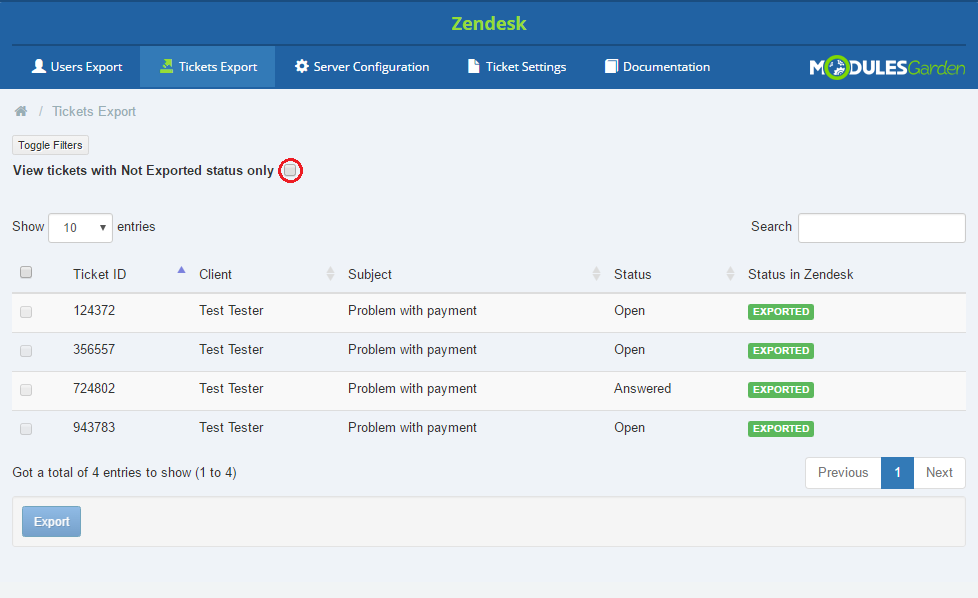The height and width of the screenshot is (598, 978).
Task: Click the Answered status of ticket 724802
Action: click(x=642, y=388)
